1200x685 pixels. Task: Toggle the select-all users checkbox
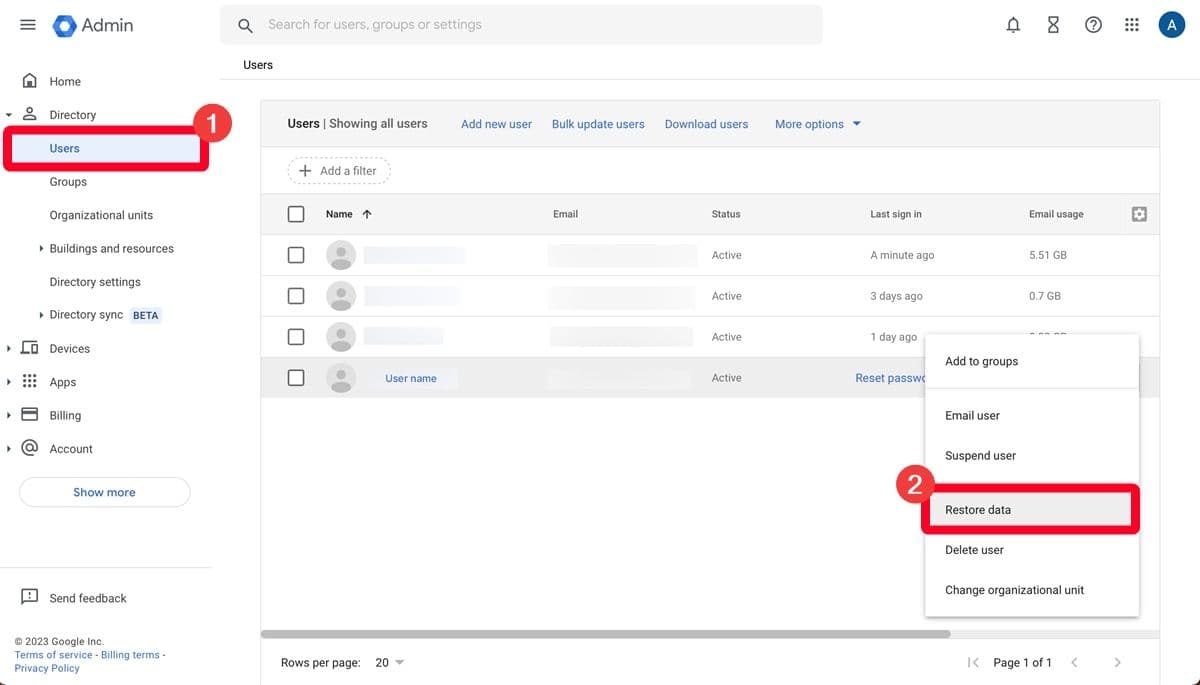(296, 214)
